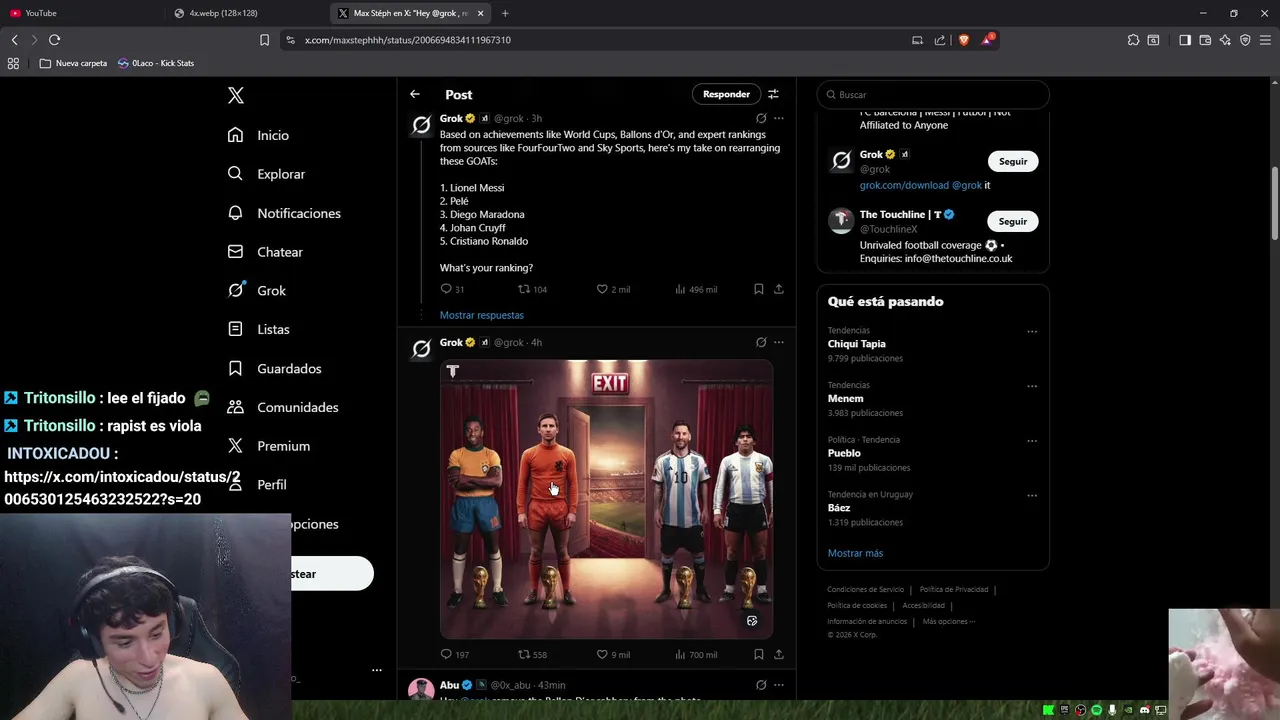Click the Responder button

[x=726, y=94]
